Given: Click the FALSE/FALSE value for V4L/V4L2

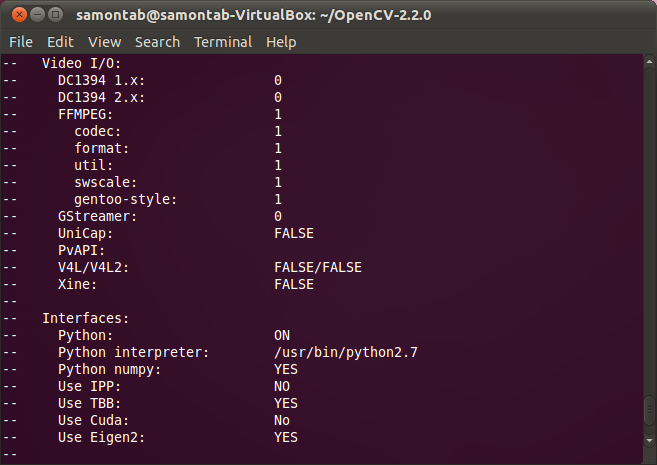Looking at the screenshot, I should [318, 267].
